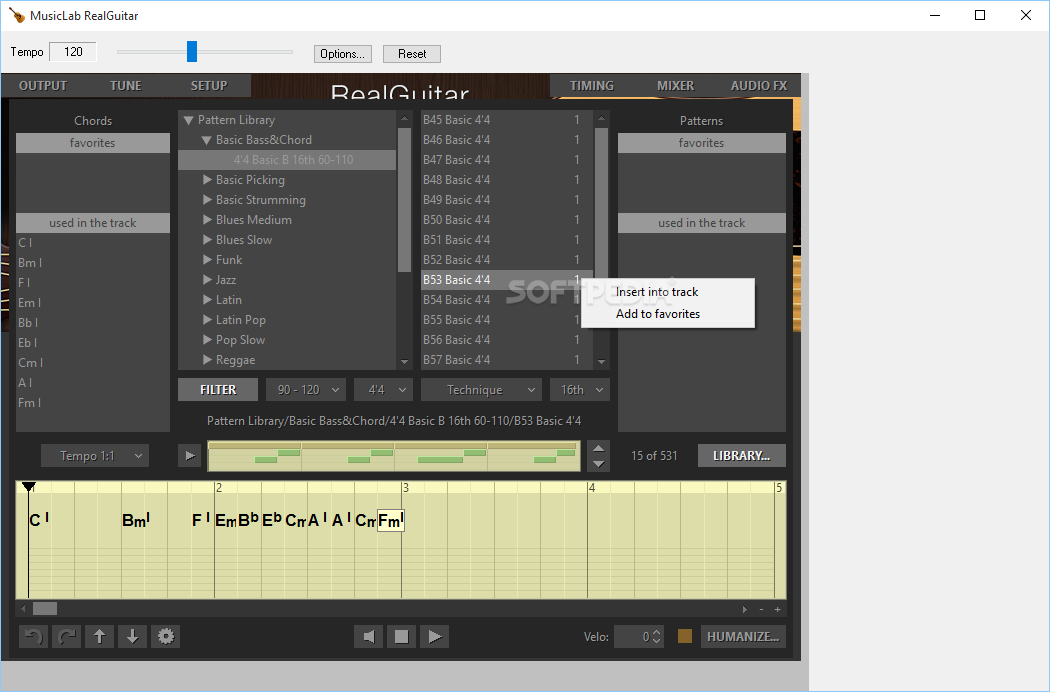Preview the selected pattern with play icon
Screen dimensions: 1050x692
190,456
